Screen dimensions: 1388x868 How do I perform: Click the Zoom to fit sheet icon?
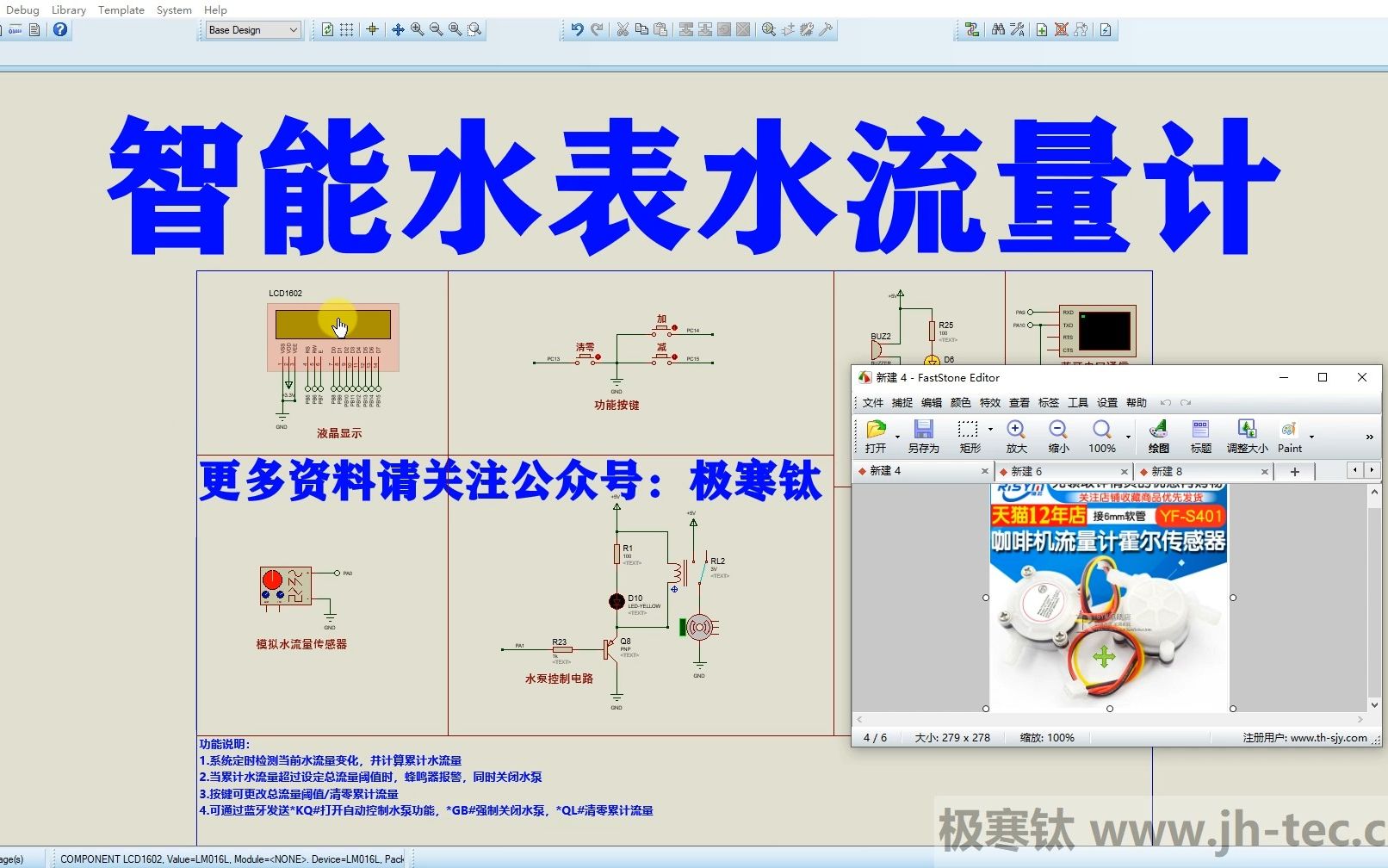click(455, 29)
